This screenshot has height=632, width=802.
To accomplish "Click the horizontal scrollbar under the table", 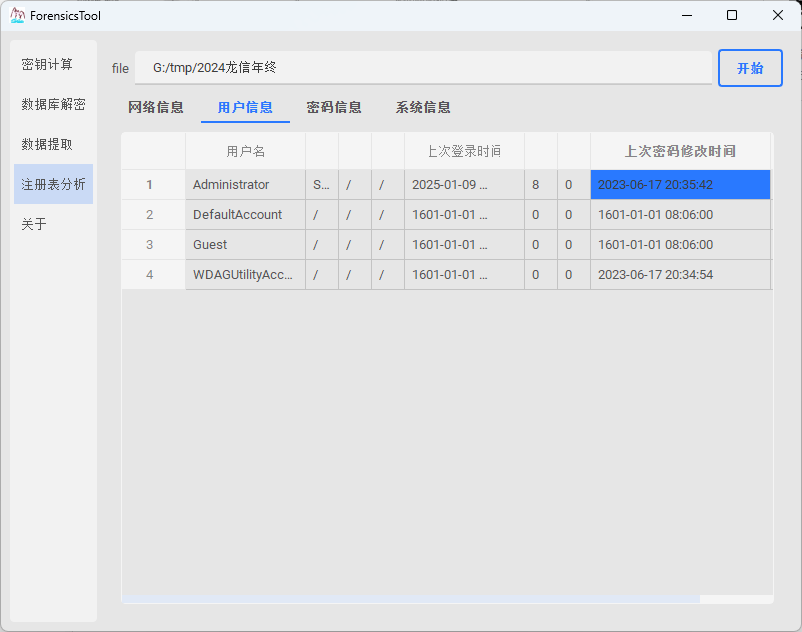I will point(410,599).
